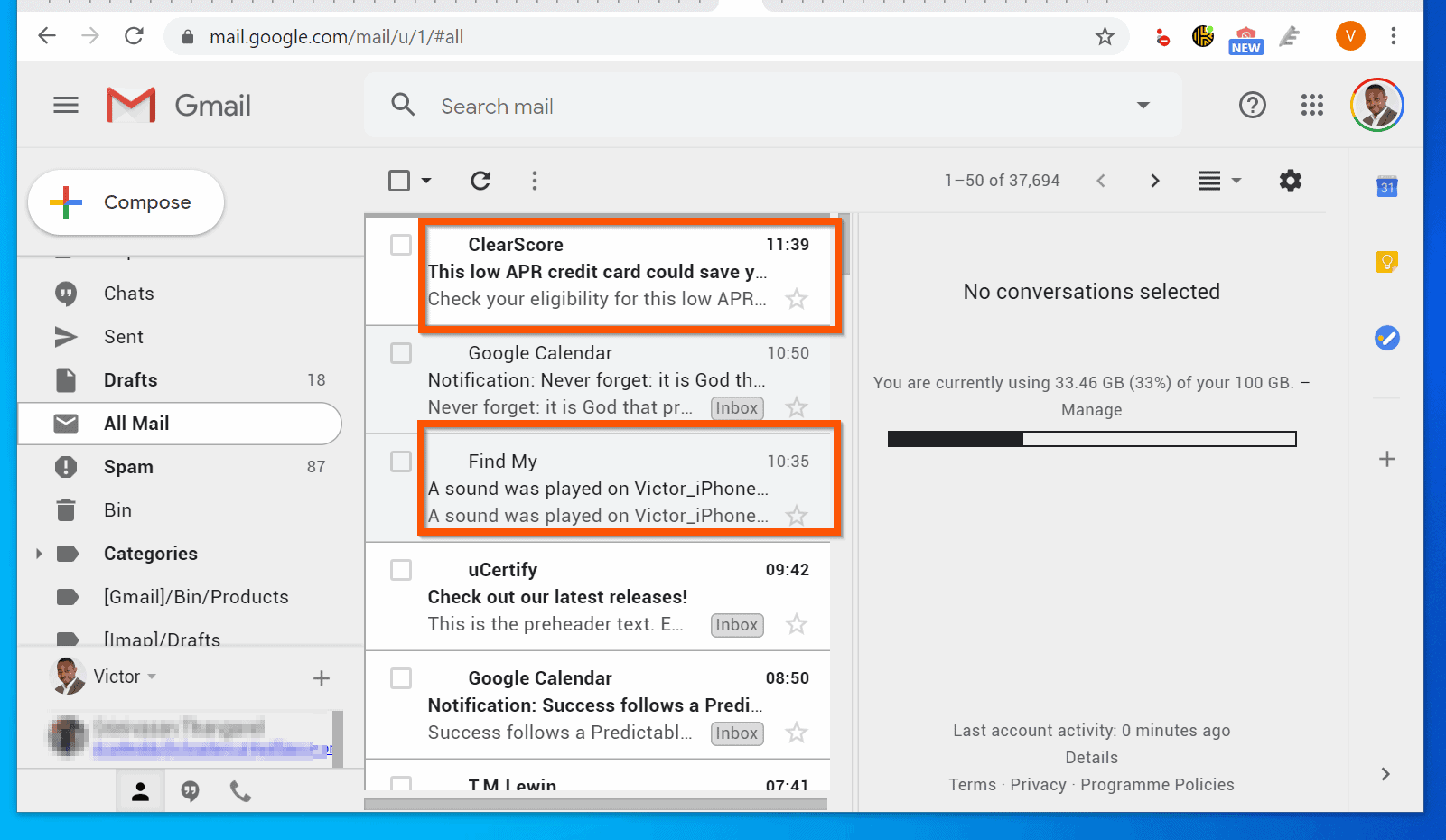Open the More options three-dot menu
Viewport: 1446px width, 840px height.
click(x=535, y=181)
